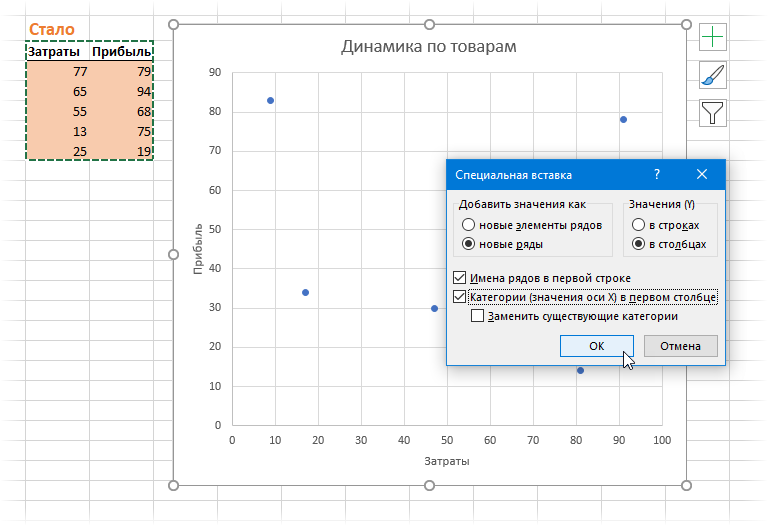Viewport: 768px width, 526px height.
Task: Select cell with value 55
Action: pyautogui.click(x=58, y=112)
